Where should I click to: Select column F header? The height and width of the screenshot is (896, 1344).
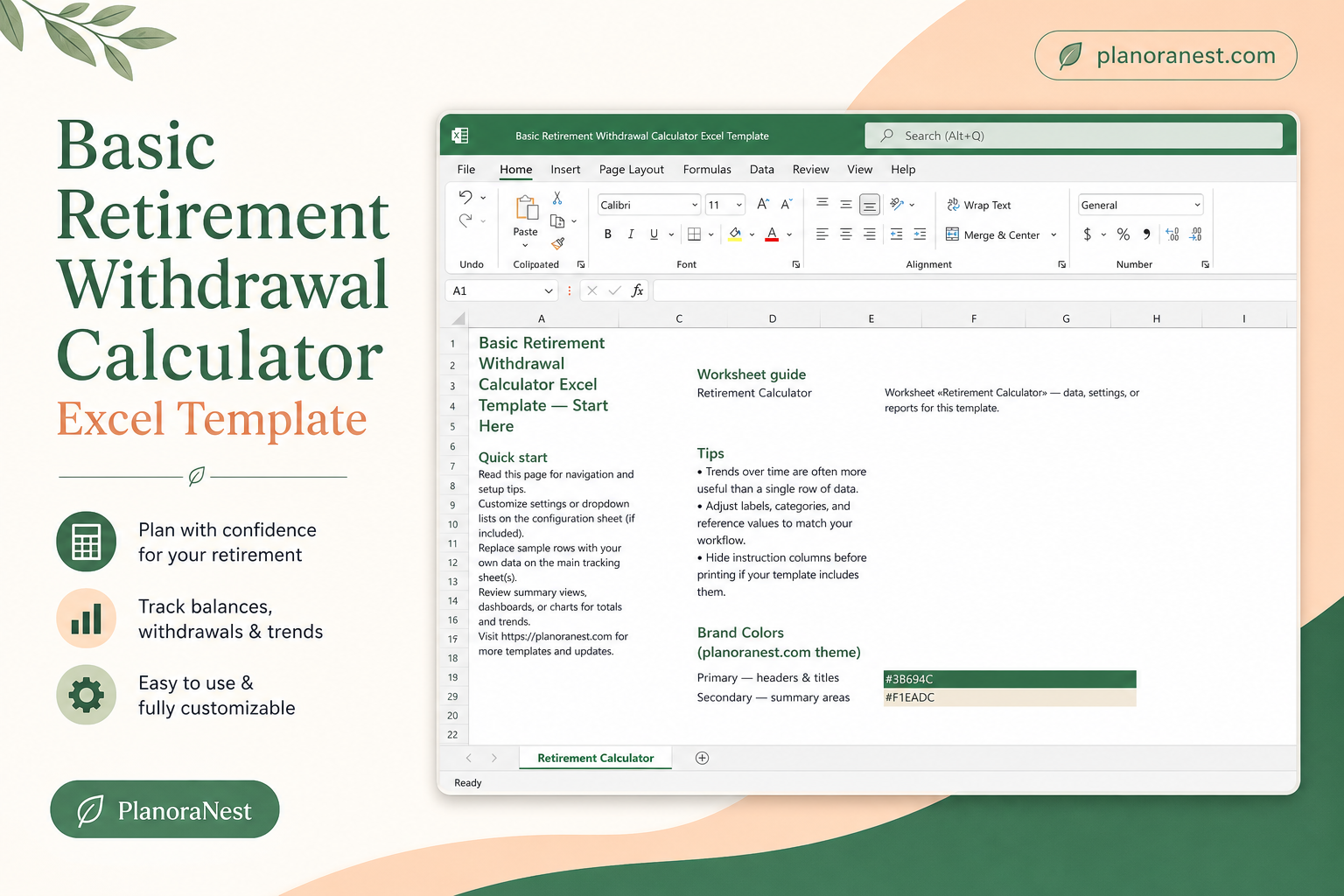(x=974, y=318)
